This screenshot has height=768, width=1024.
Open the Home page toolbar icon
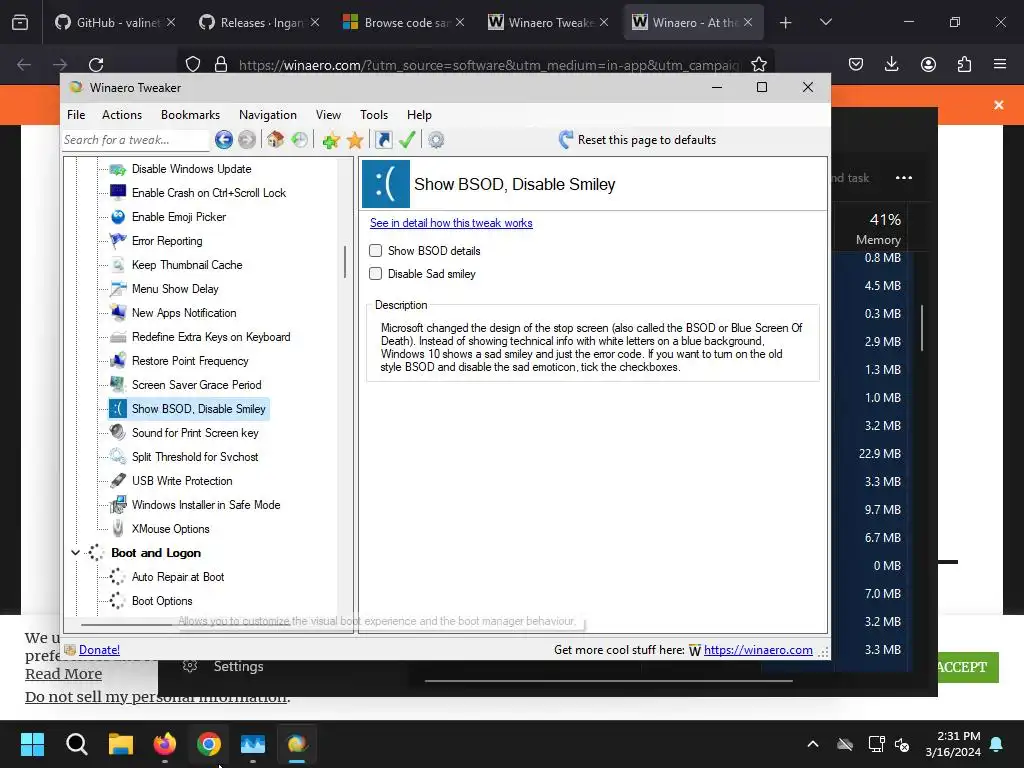(x=275, y=140)
